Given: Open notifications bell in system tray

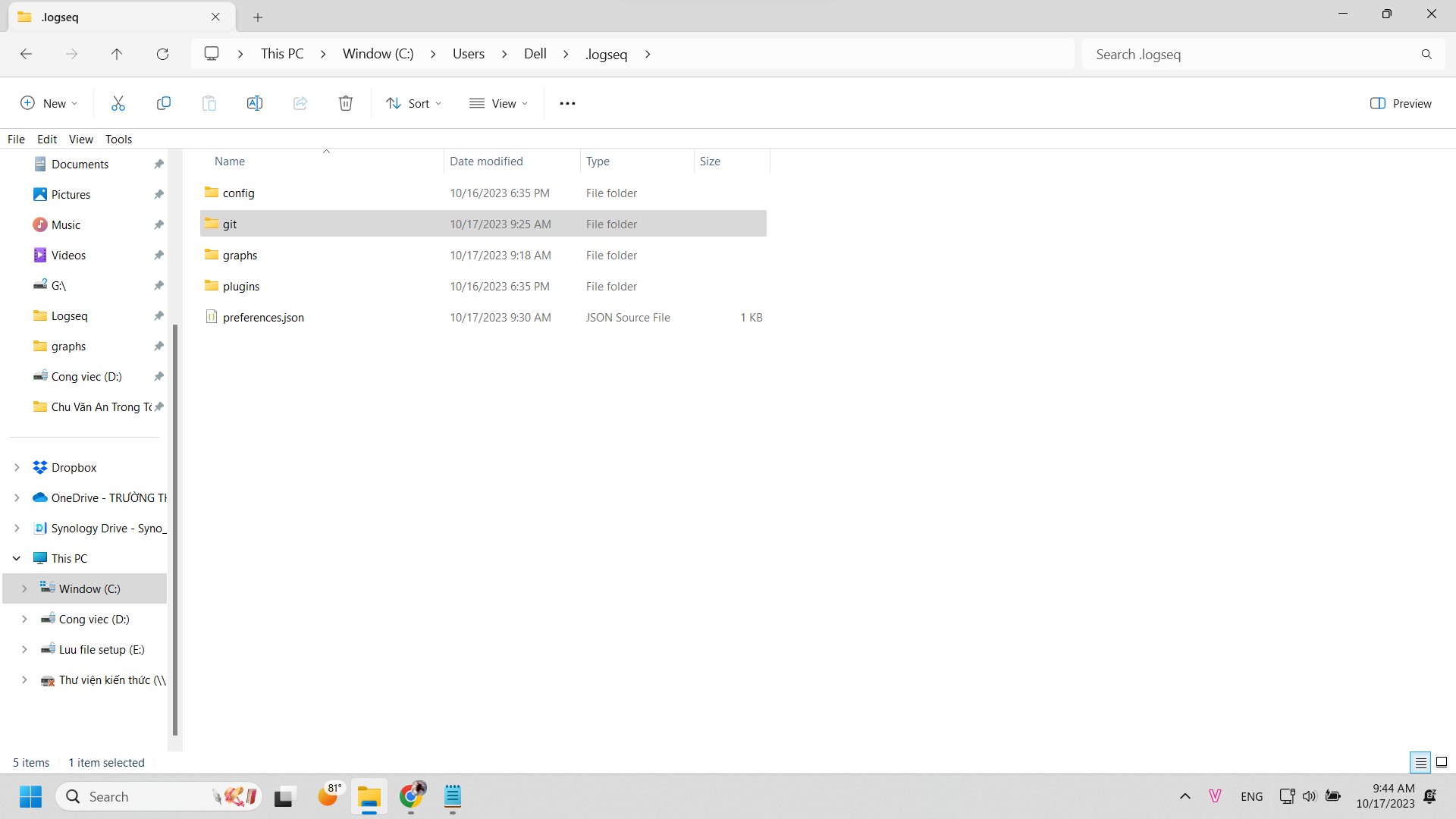Looking at the screenshot, I should [1430, 796].
